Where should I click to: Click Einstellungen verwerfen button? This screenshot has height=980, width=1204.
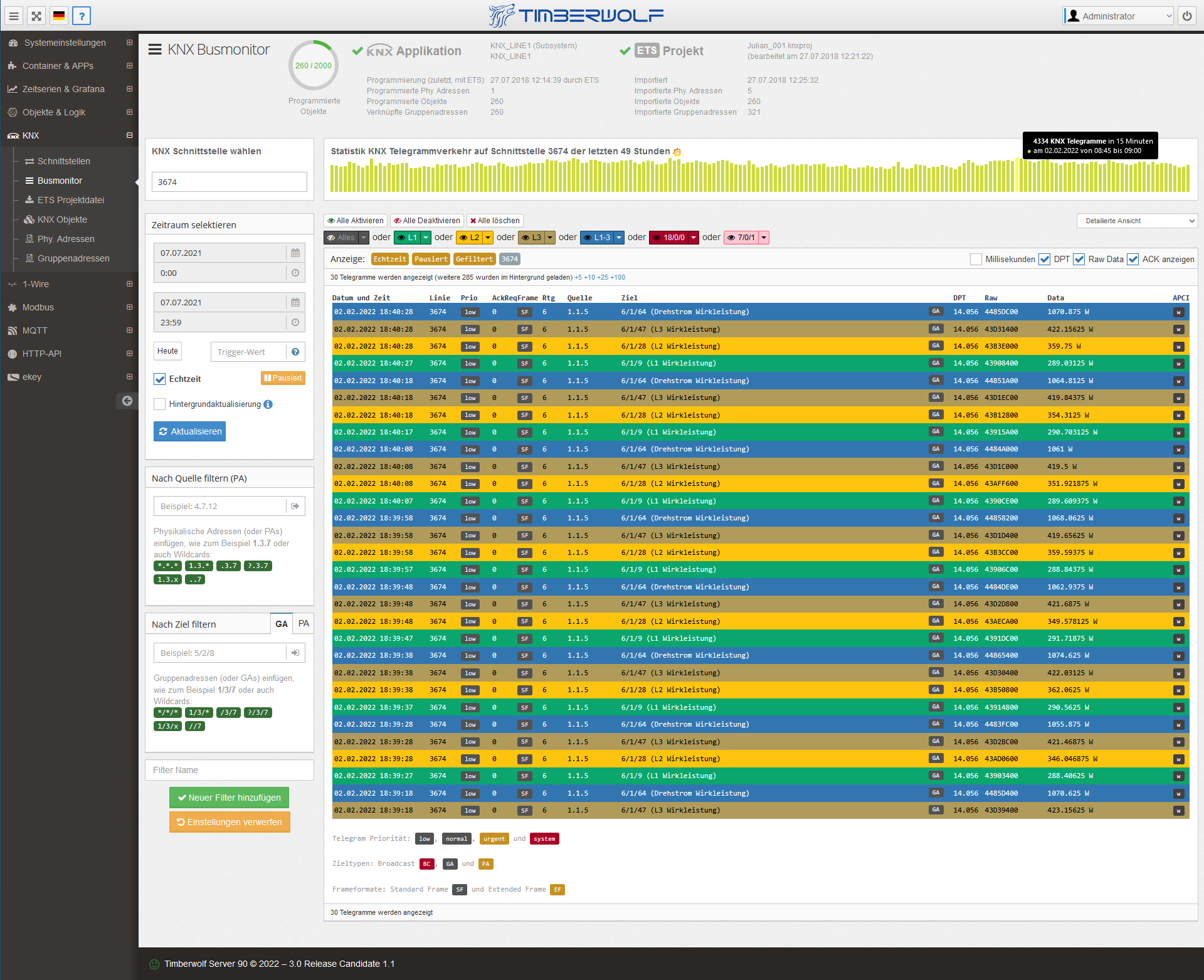coord(230,822)
